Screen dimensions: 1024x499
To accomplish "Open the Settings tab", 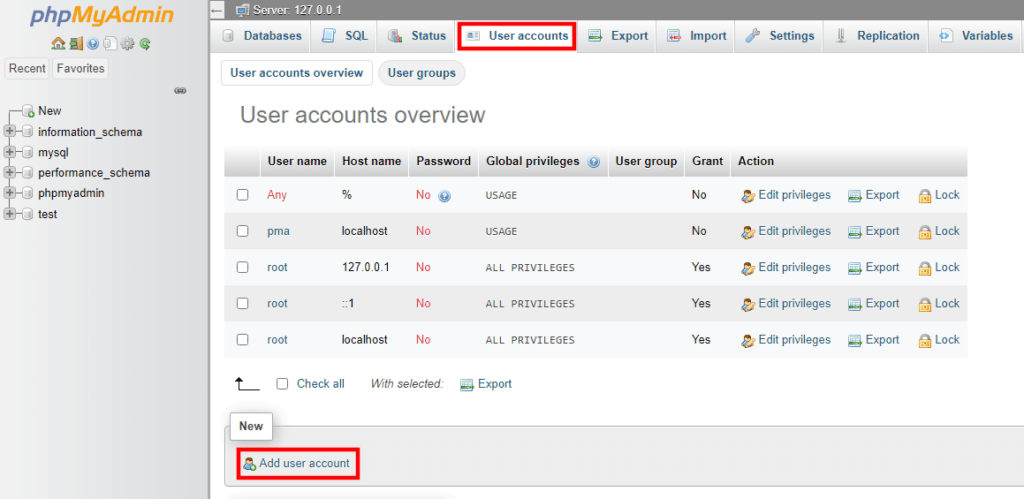I will point(779,36).
